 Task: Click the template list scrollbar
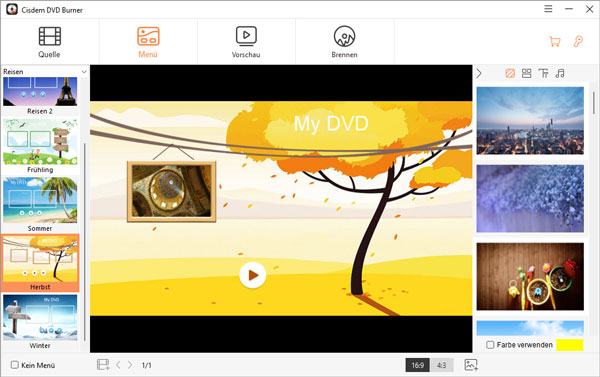84,241
